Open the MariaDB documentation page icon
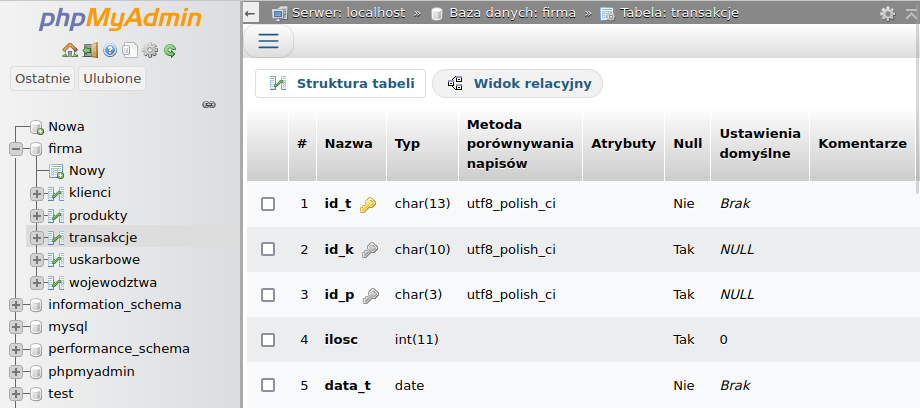 pyautogui.click(x=130, y=50)
